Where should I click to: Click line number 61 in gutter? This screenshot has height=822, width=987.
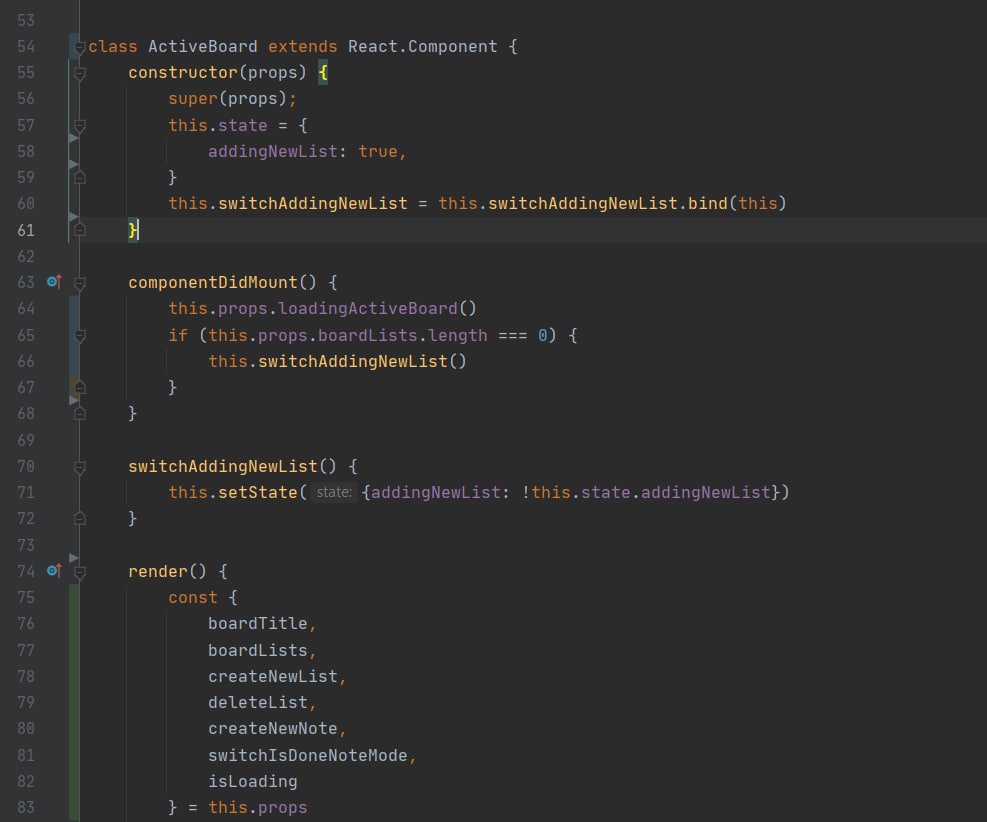tap(26, 230)
